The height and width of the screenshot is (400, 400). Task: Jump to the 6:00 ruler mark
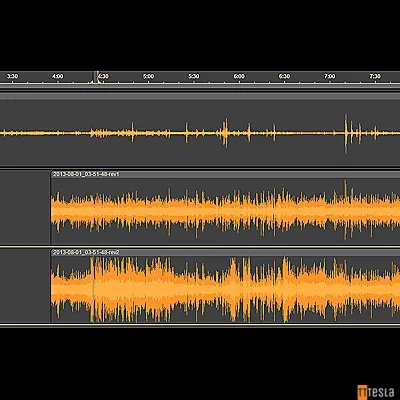[x=239, y=76]
